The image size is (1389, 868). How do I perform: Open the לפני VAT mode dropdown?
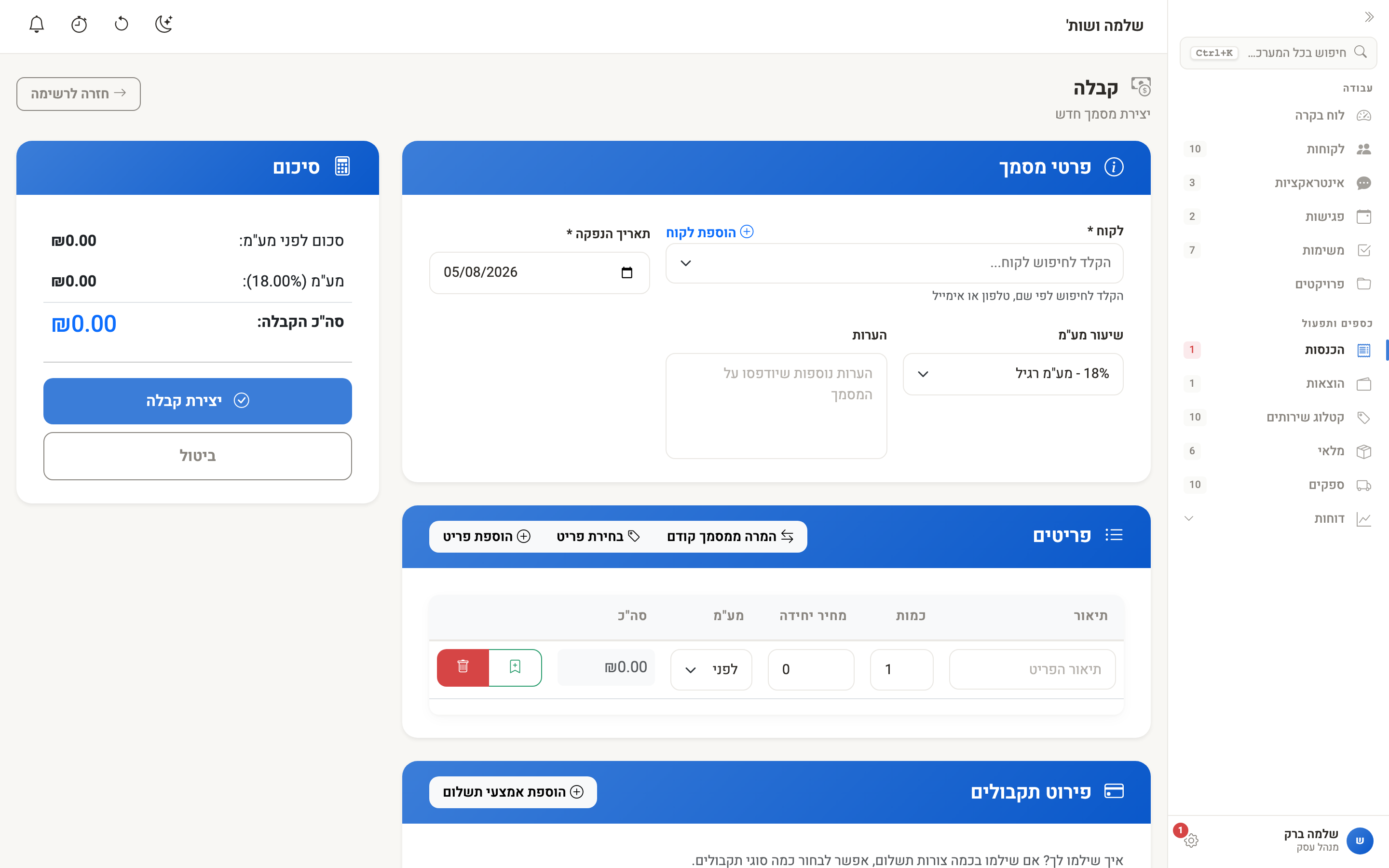[711, 669]
